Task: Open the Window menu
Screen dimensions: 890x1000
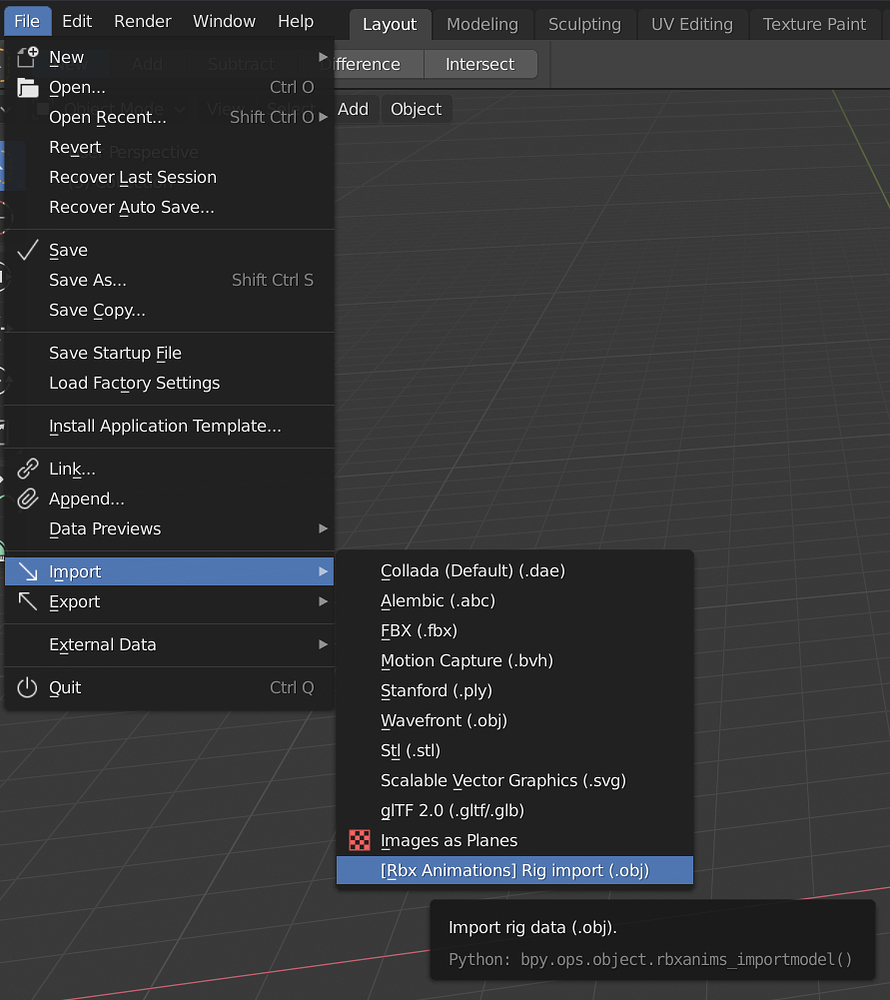Action: 224,20
